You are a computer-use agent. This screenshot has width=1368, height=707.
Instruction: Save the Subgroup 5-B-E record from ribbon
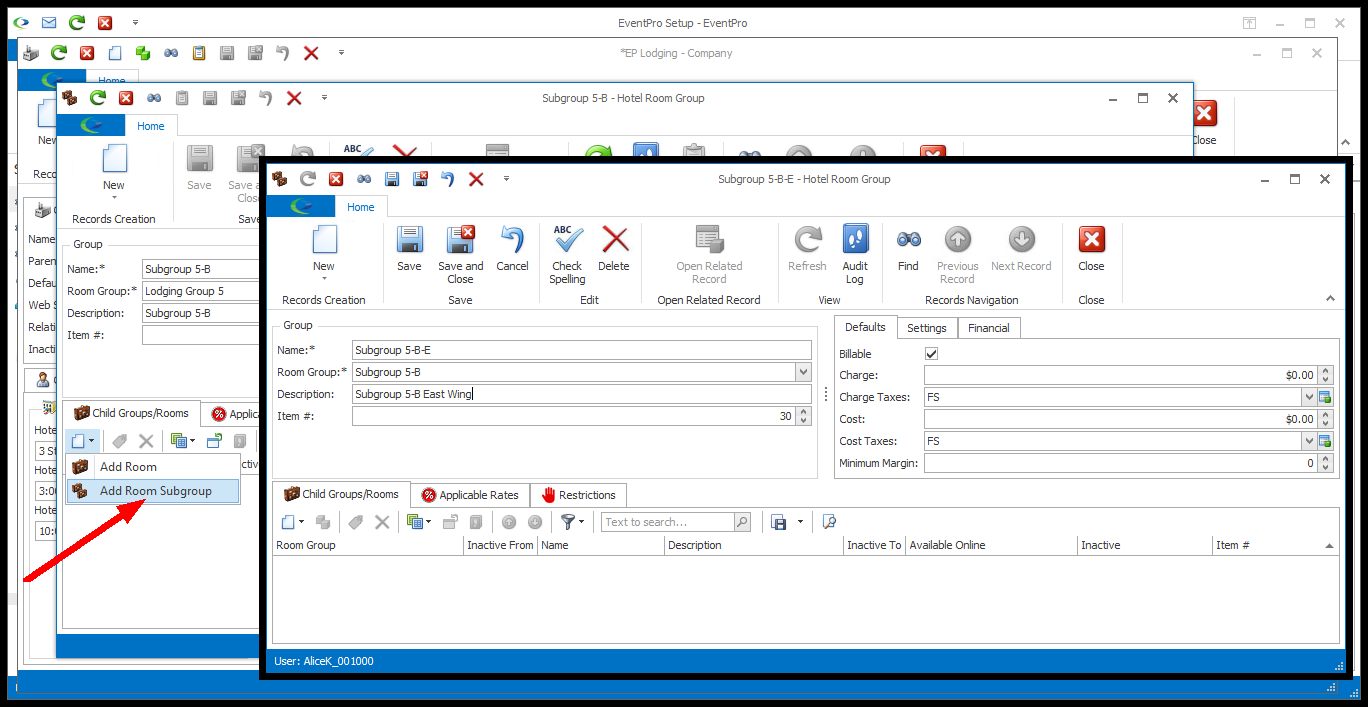coord(409,248)
